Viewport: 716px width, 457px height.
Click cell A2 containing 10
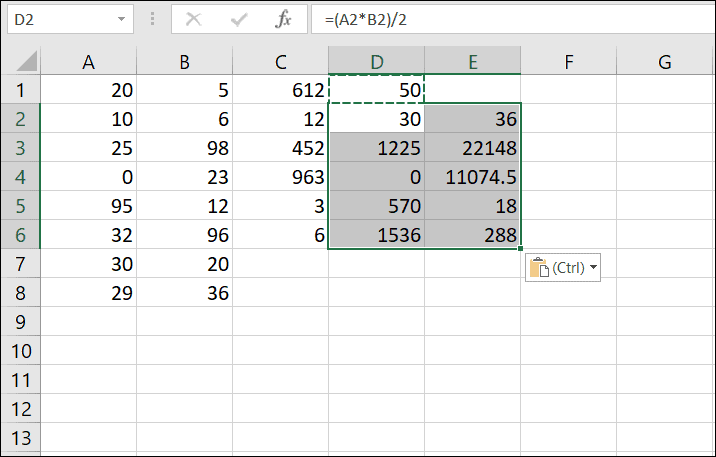89,119
